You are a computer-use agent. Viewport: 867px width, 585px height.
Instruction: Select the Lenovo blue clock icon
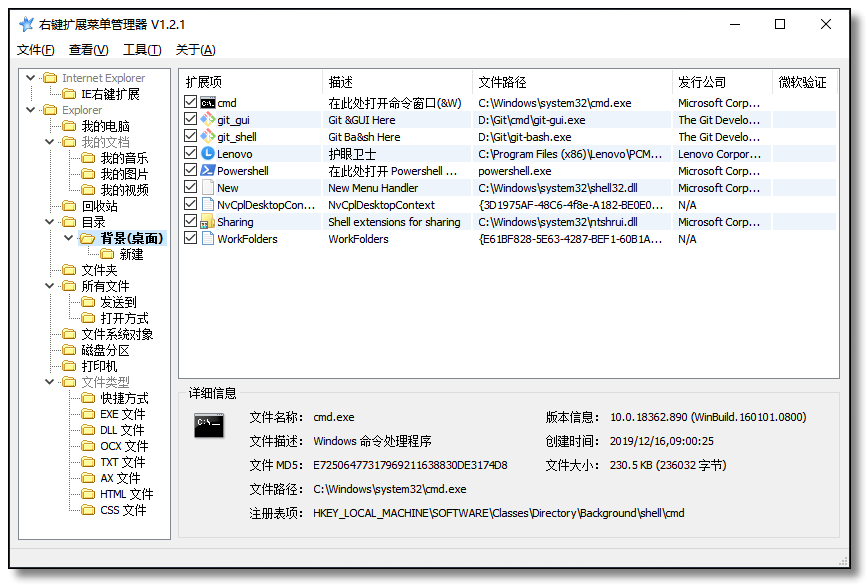pyautogui.click(x=208, y=154)
